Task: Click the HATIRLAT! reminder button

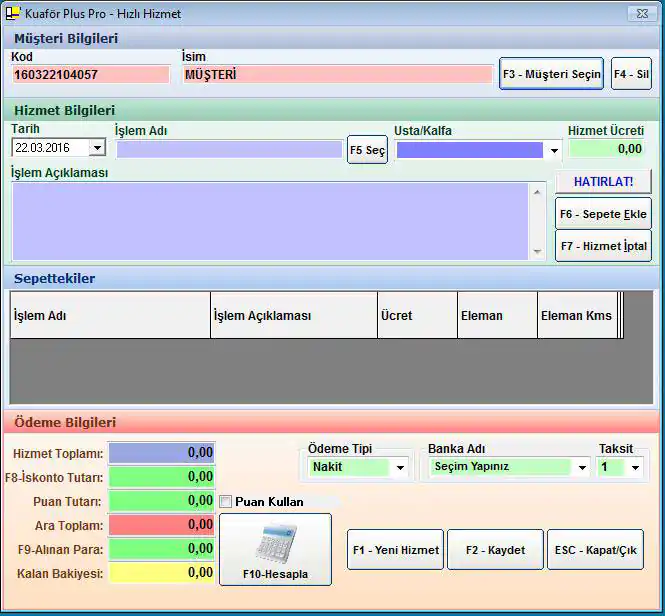Action: (603, 181)
